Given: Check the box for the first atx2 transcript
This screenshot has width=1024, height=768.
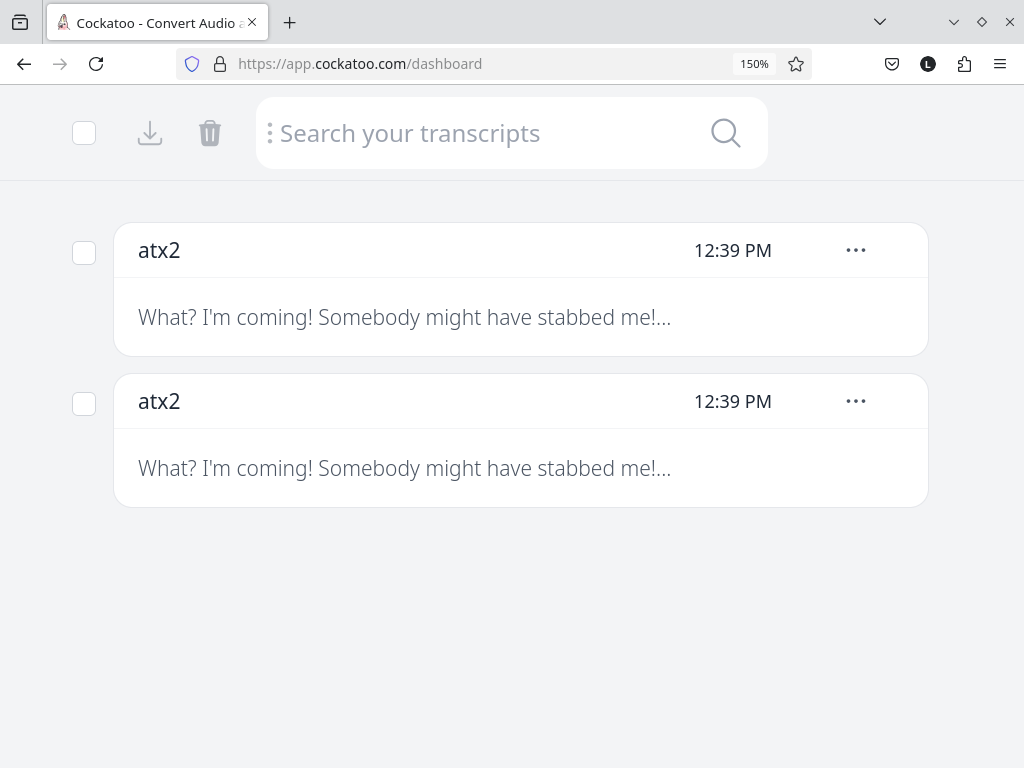Looking at the screenshot, I should [84, 253].
